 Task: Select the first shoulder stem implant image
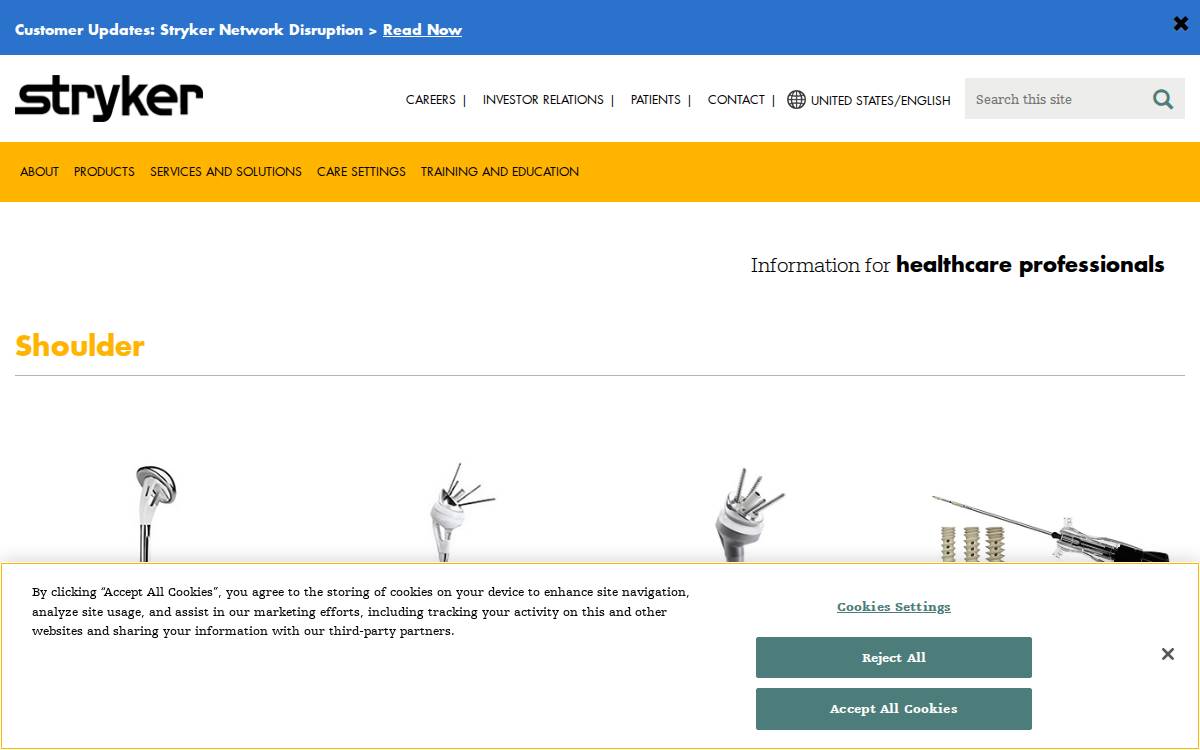click(155, 512)
